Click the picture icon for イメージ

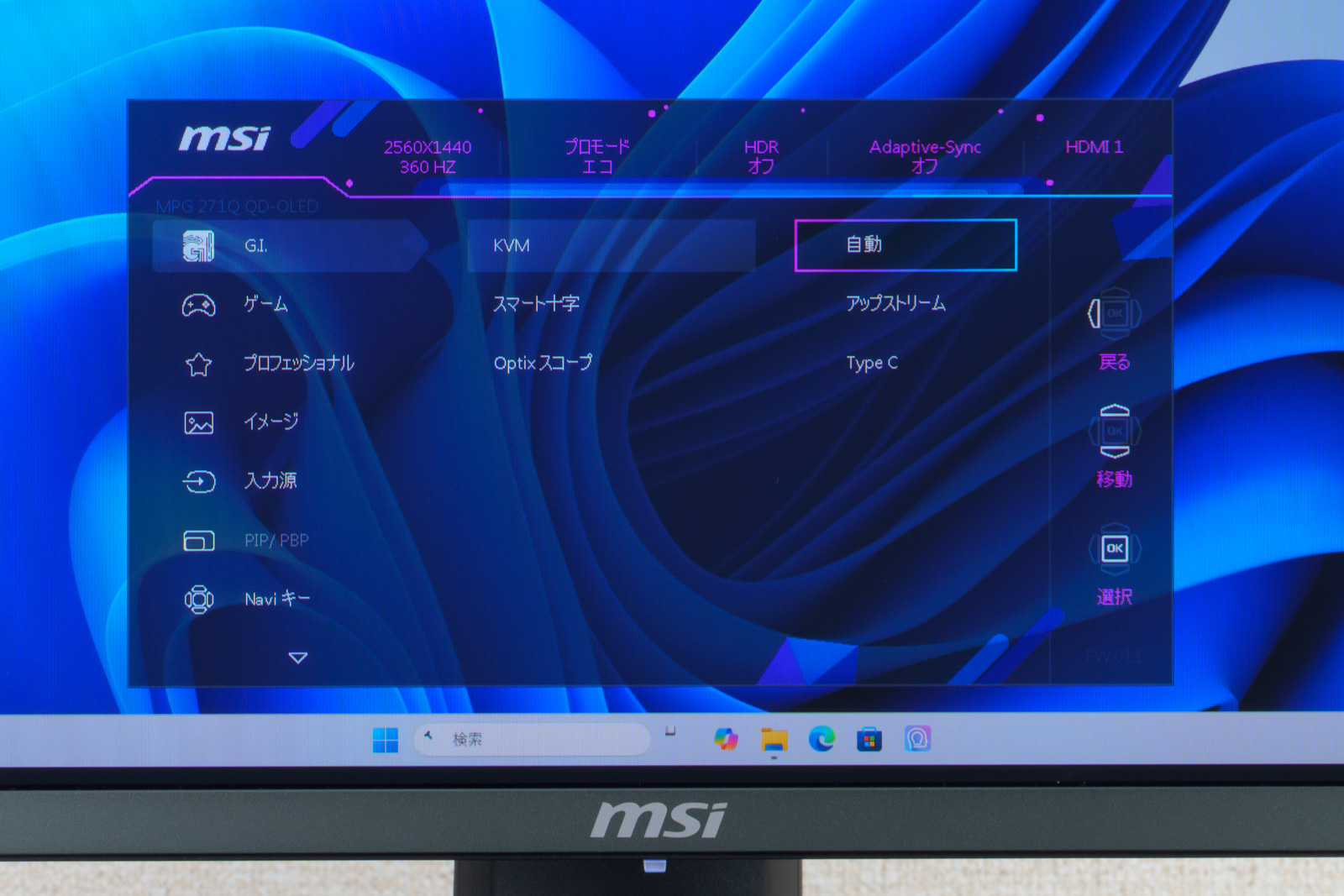(199, 422)
